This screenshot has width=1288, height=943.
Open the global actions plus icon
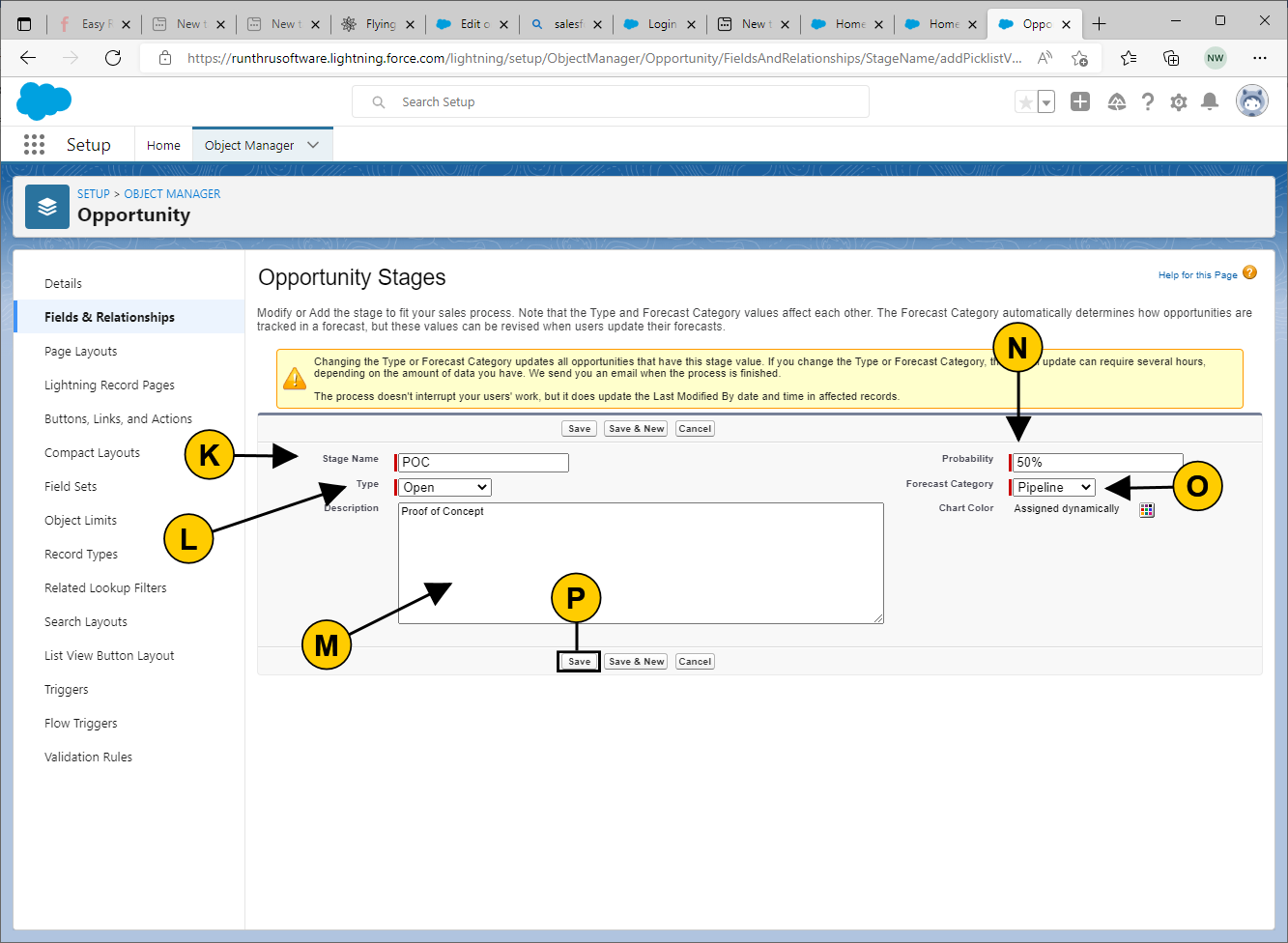point(1080,101)
